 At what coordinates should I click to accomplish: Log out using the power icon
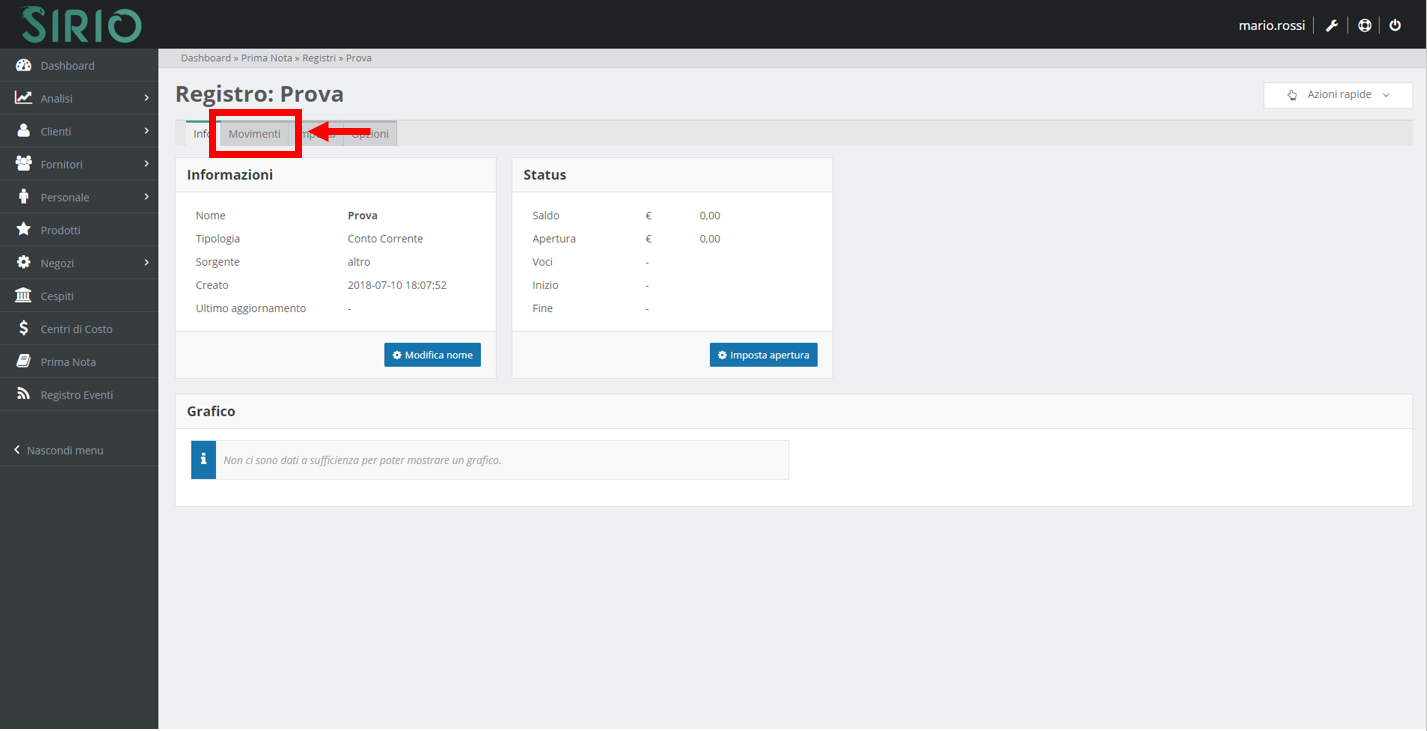(x=1395, y=26)
